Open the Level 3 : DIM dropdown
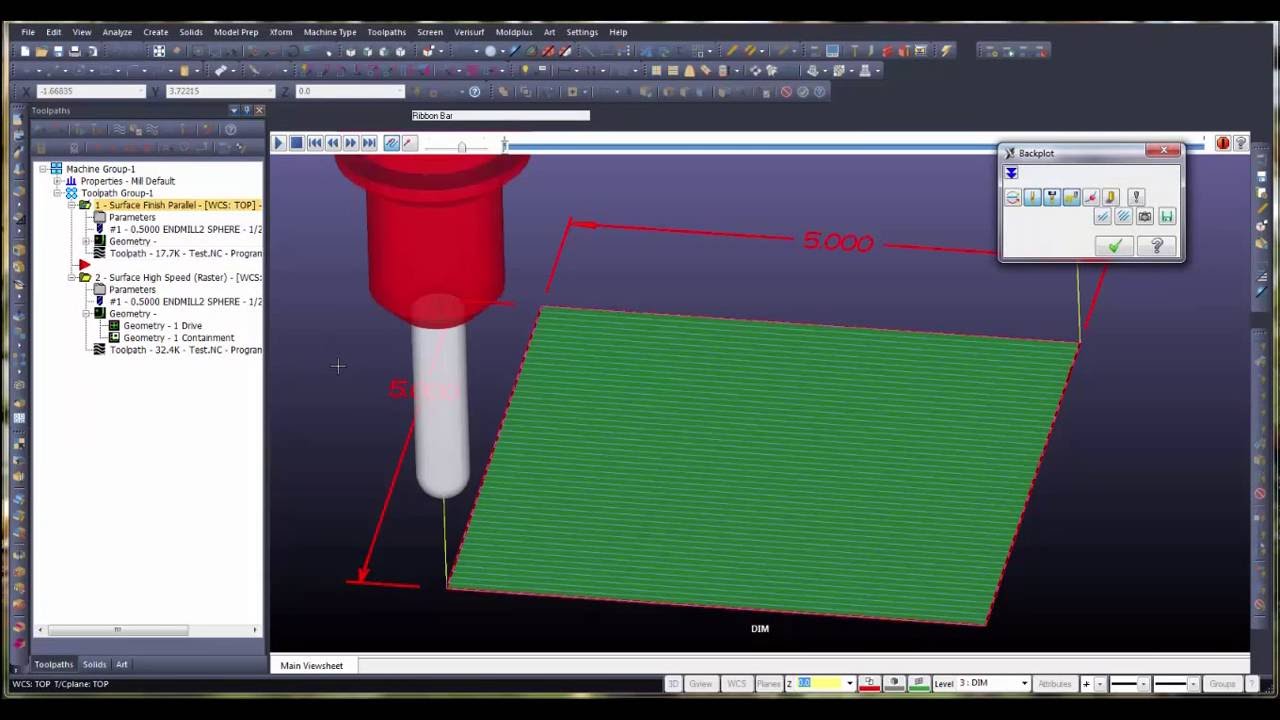The height and width of the screenshot is (720, 1280). click(x=1024, y=684)
